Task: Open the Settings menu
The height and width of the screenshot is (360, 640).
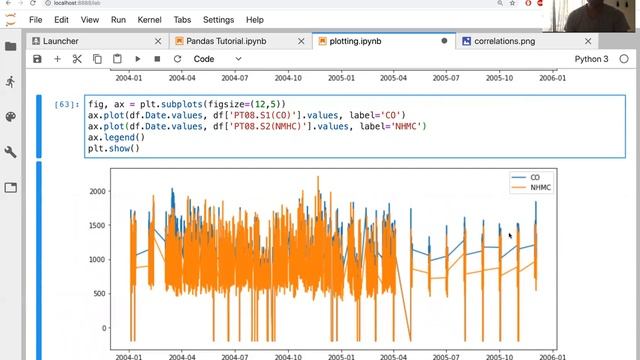Action: [218, 20]
